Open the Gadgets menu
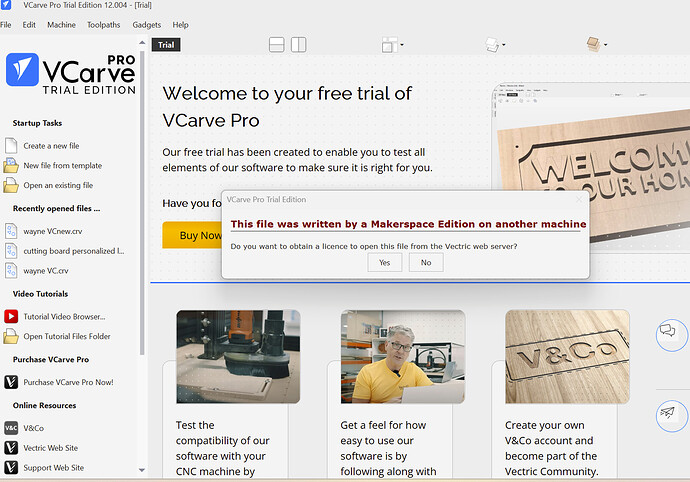 (x=146, y=24)
